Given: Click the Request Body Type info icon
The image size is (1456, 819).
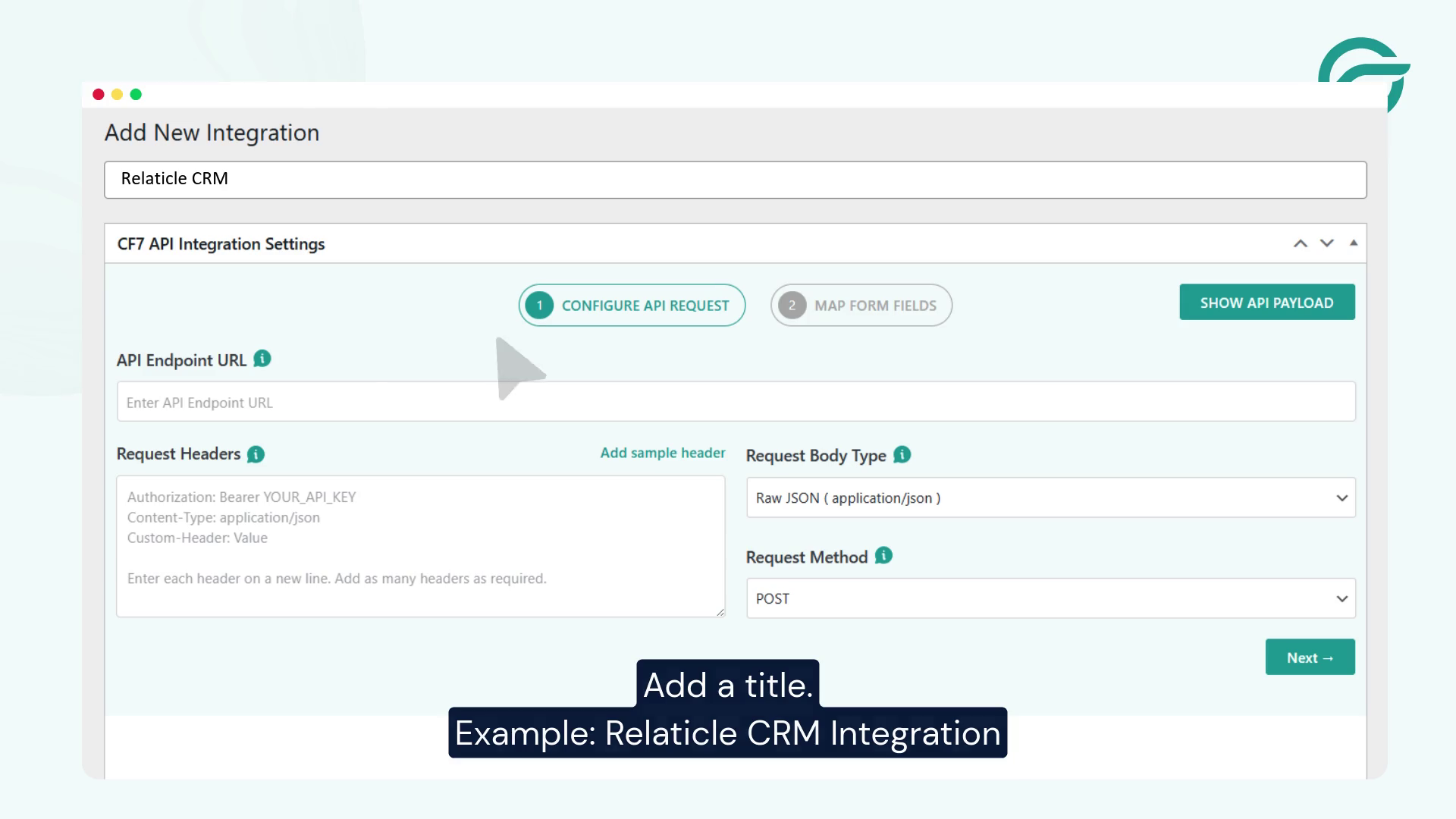Looking at the screenshot, I should click(902, 454).
